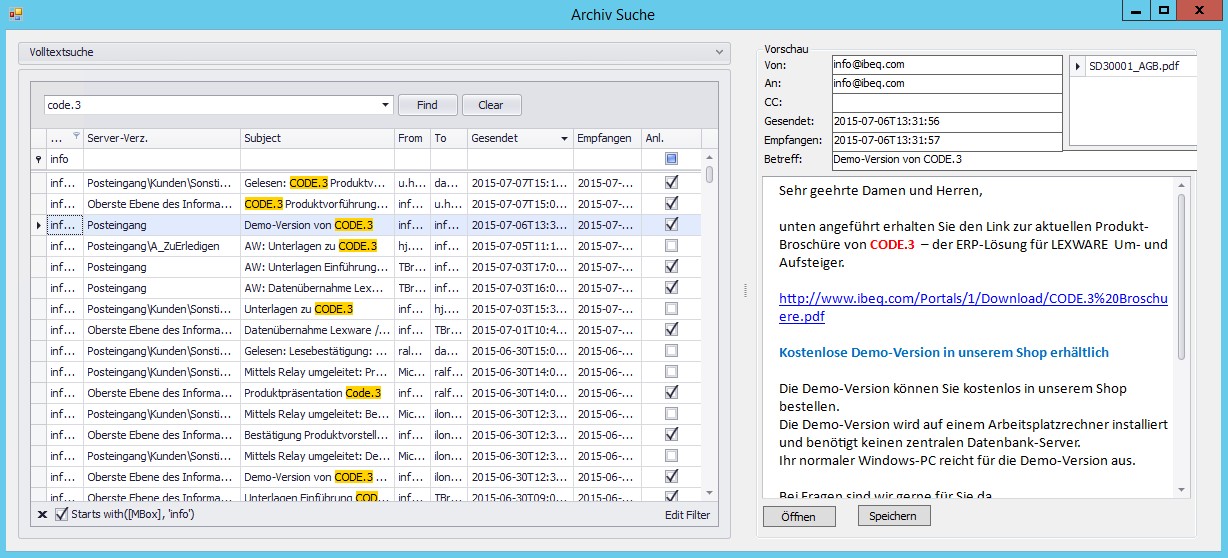Toggle attachment checkbox for 'Bestätigung Produktvorstell...' row
The height and width of the screenshot is (558, 1228).
[671, 435]
